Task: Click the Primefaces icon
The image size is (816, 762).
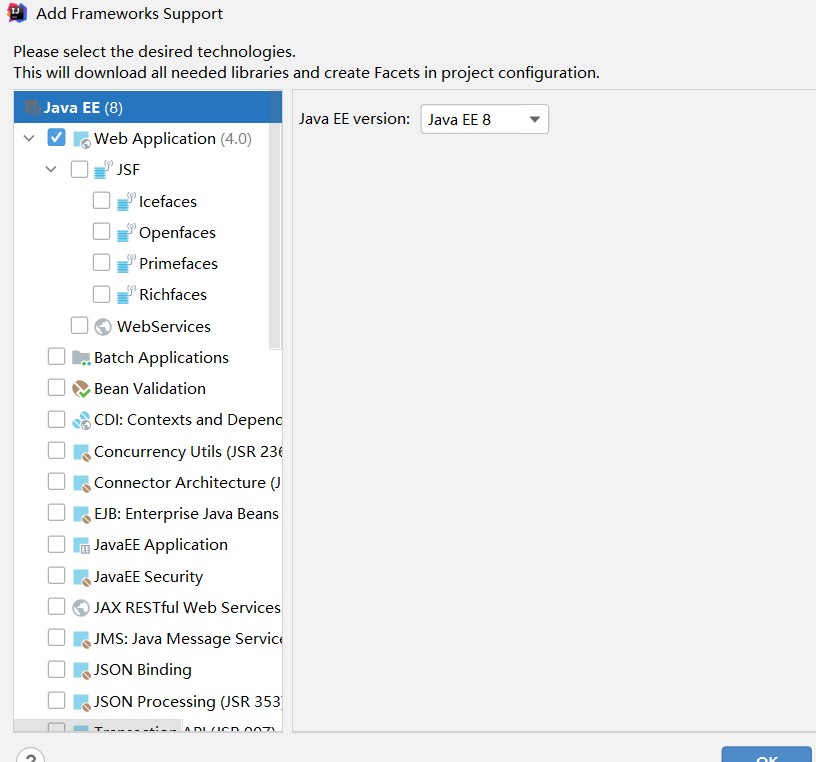Action: [x=125, y=263]
